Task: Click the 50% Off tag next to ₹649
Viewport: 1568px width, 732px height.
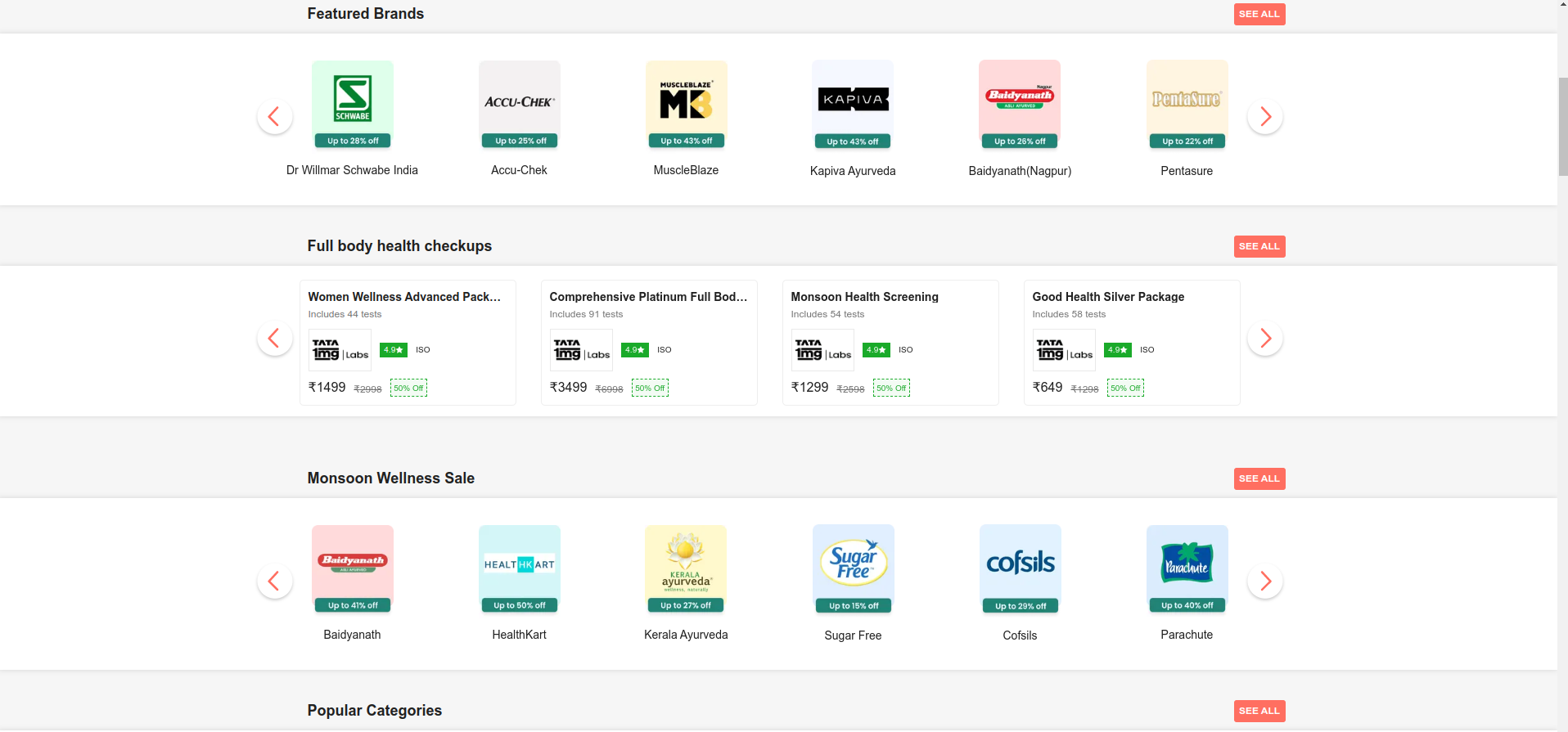Action: click(x=1125, y=388)
